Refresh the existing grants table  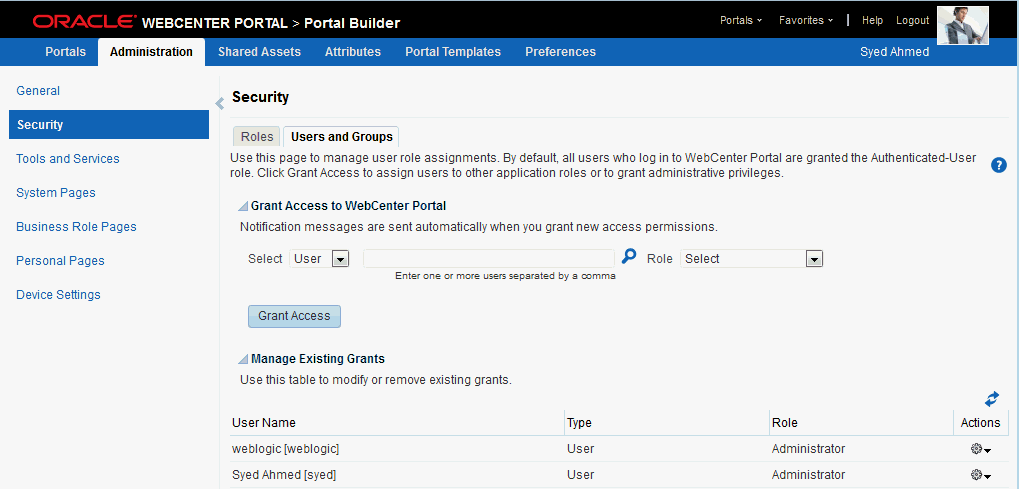pos(992,399)
